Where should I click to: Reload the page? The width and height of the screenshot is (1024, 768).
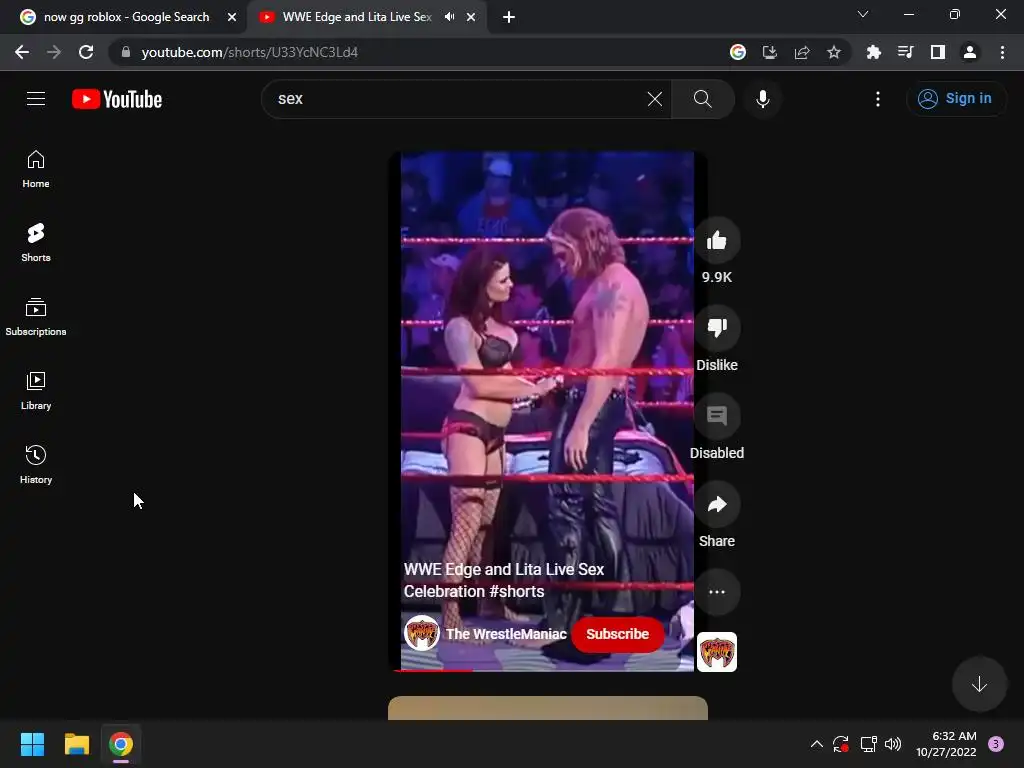click(86, 52)
